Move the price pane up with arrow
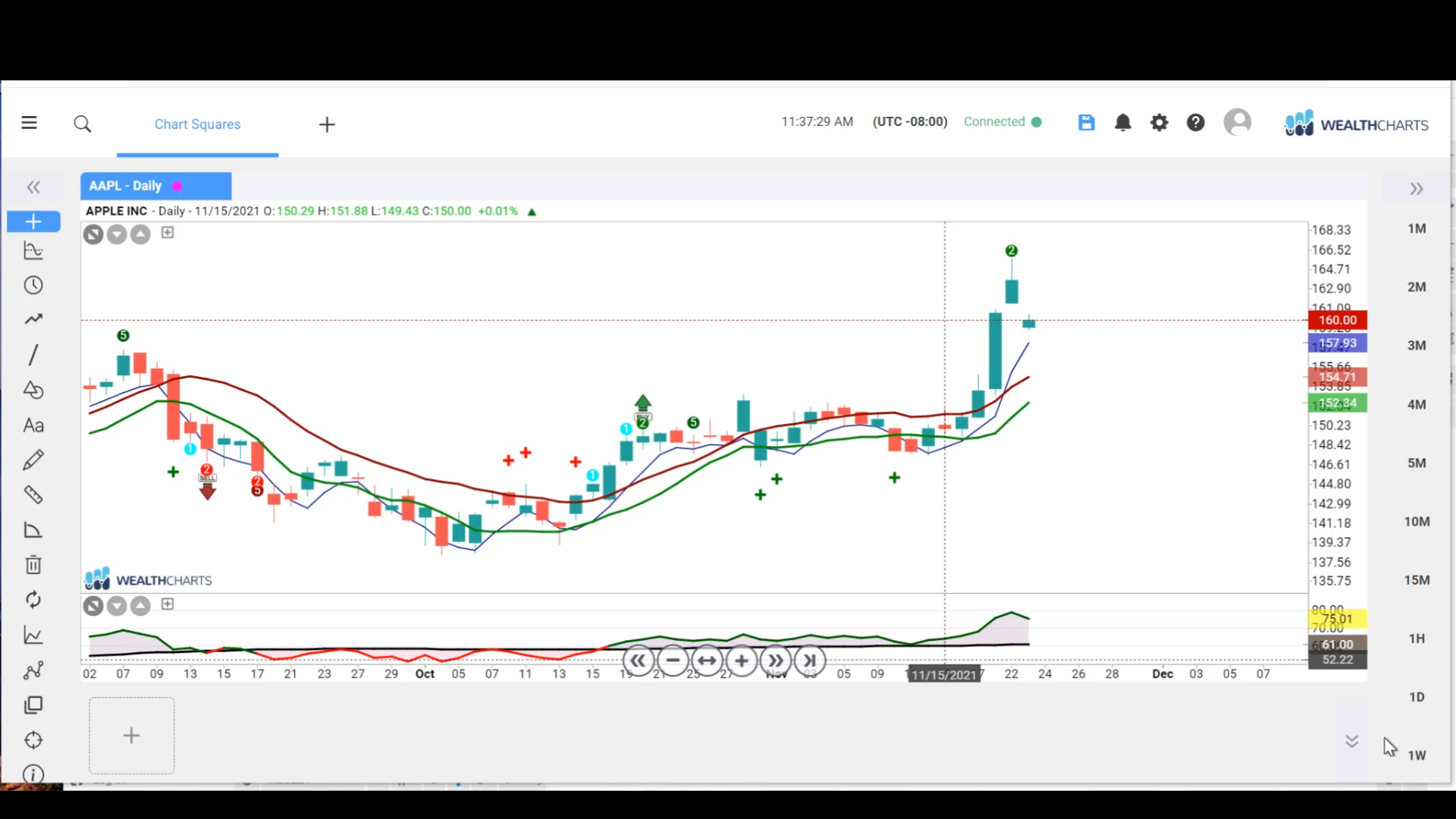The height and width of the screenshot is (819, 1456). [140, 234]
